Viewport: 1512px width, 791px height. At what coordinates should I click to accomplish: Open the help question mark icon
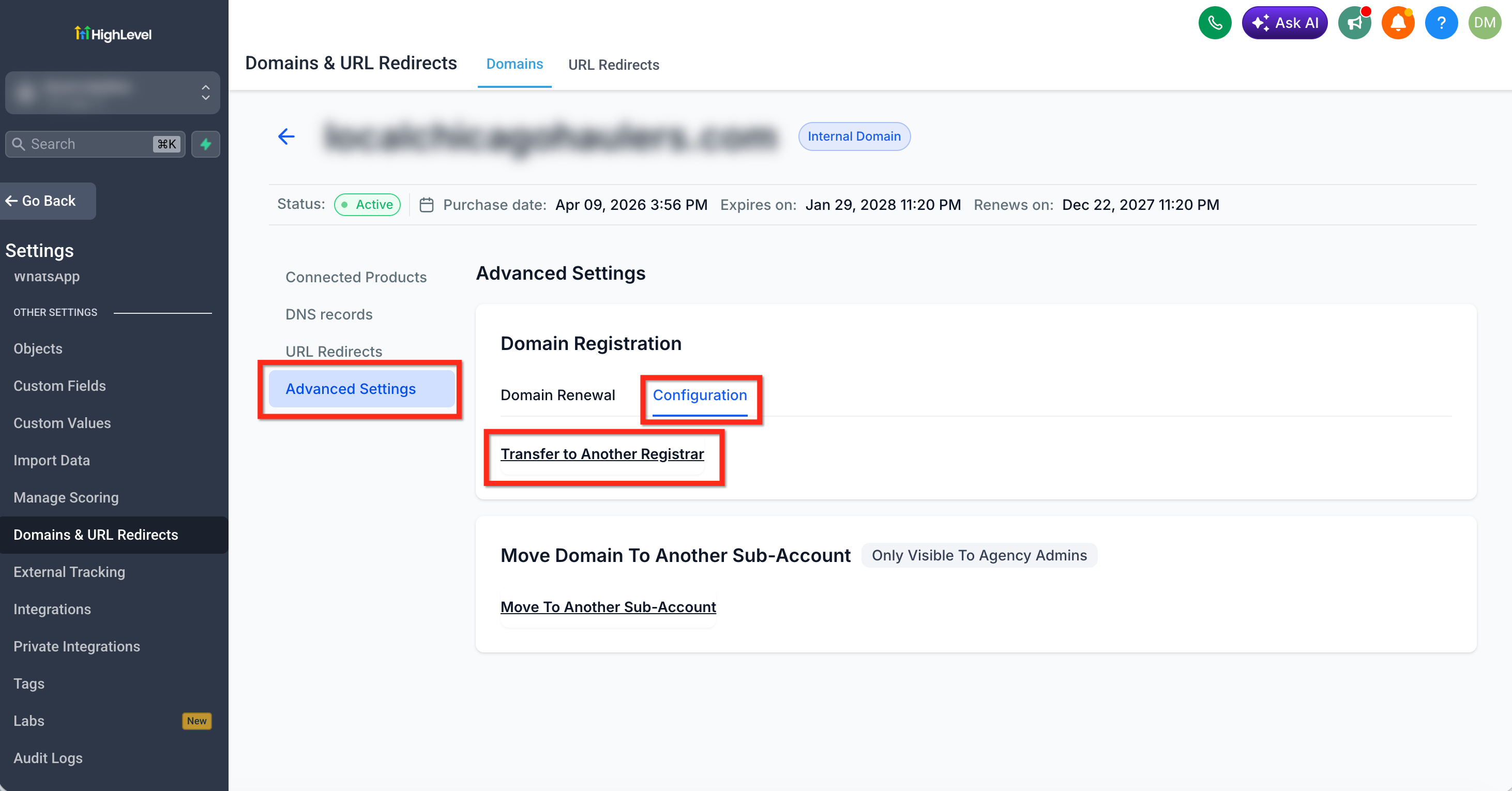pyautogui.click(x=1441, y=23)
